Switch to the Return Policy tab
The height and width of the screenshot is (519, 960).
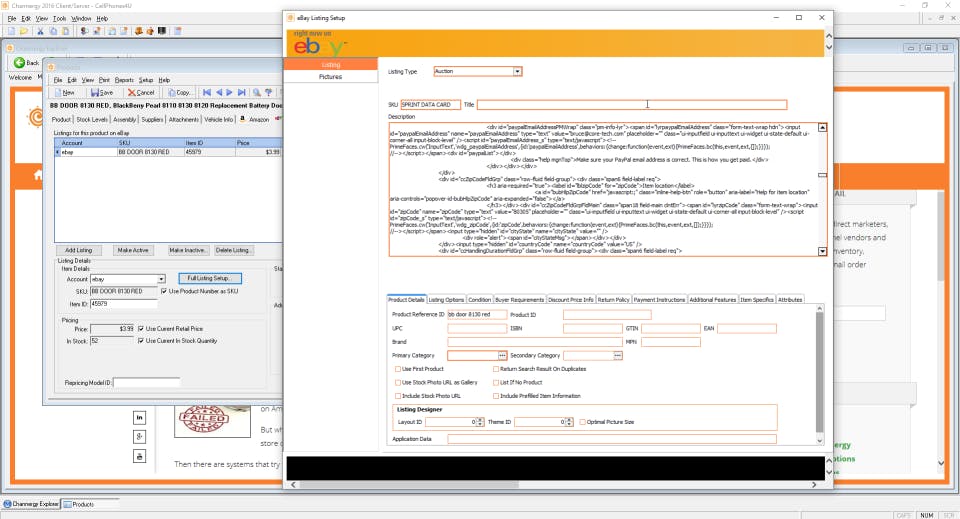coord(613,300)
